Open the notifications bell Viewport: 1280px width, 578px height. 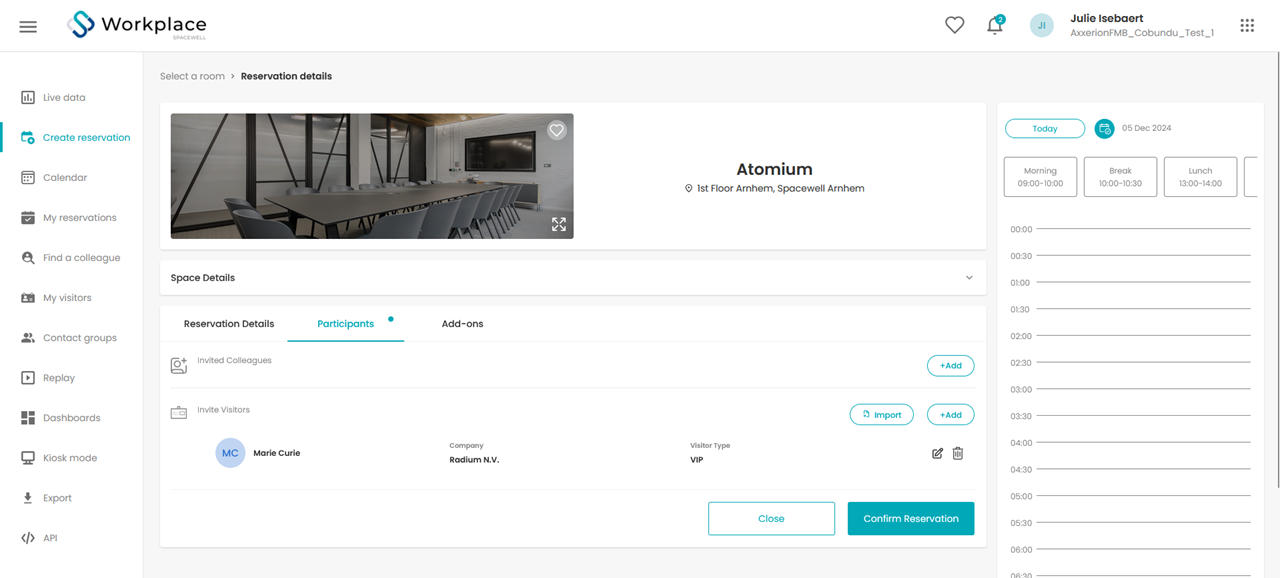(995, 26)
